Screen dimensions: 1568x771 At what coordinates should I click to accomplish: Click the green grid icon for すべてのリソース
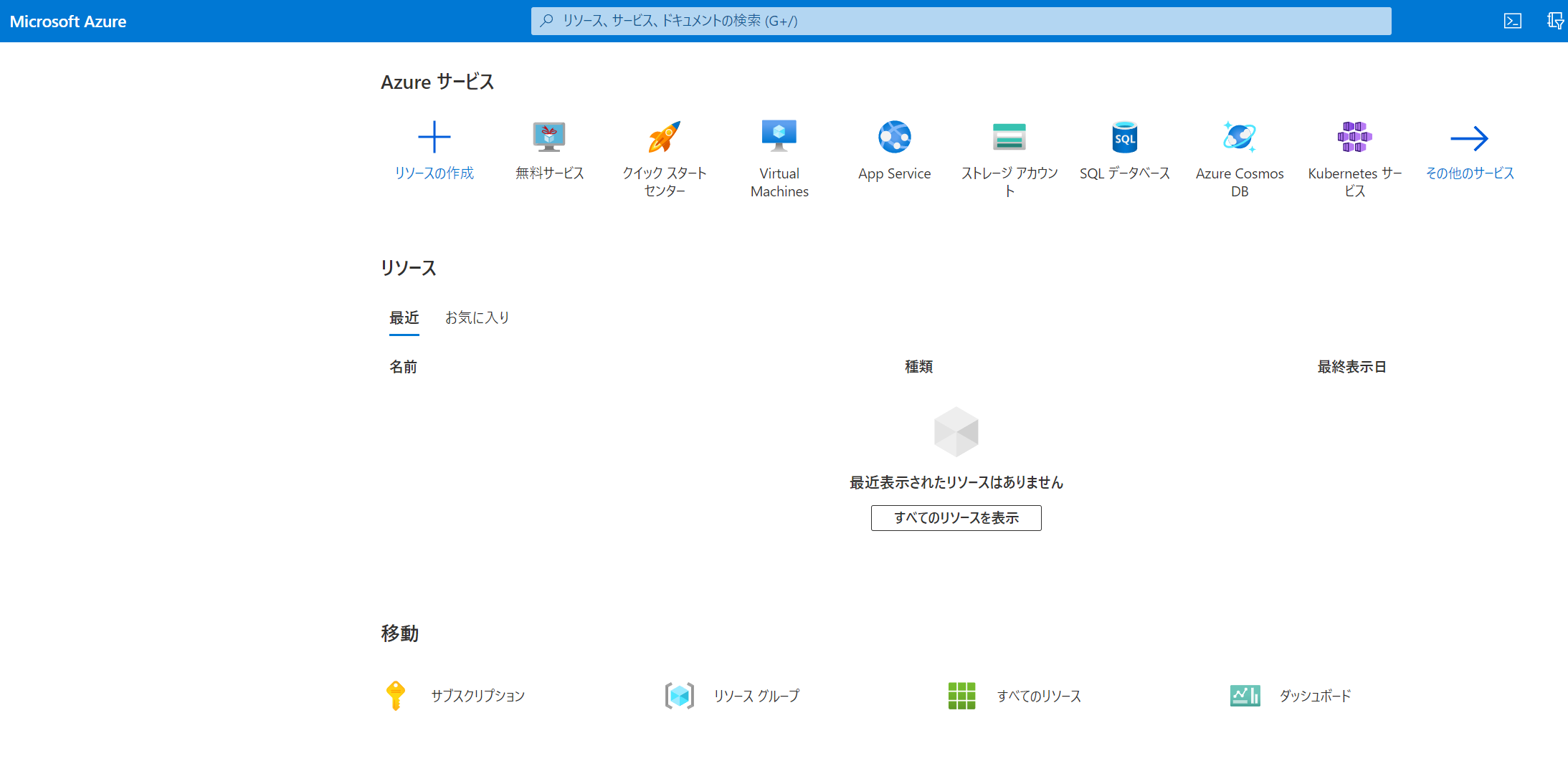[961, 695]
